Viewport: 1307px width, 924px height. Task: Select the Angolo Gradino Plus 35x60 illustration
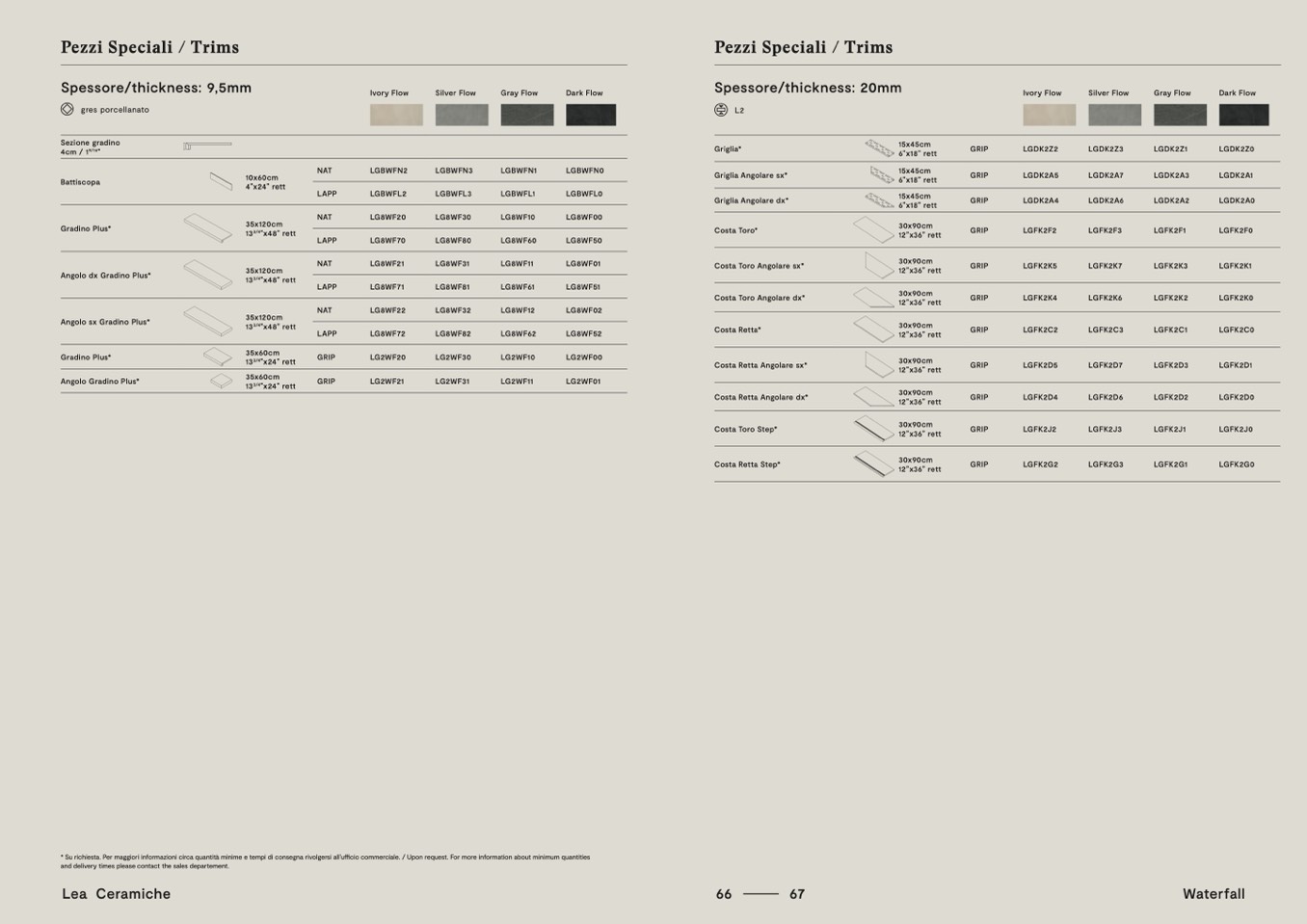(221, 382)
